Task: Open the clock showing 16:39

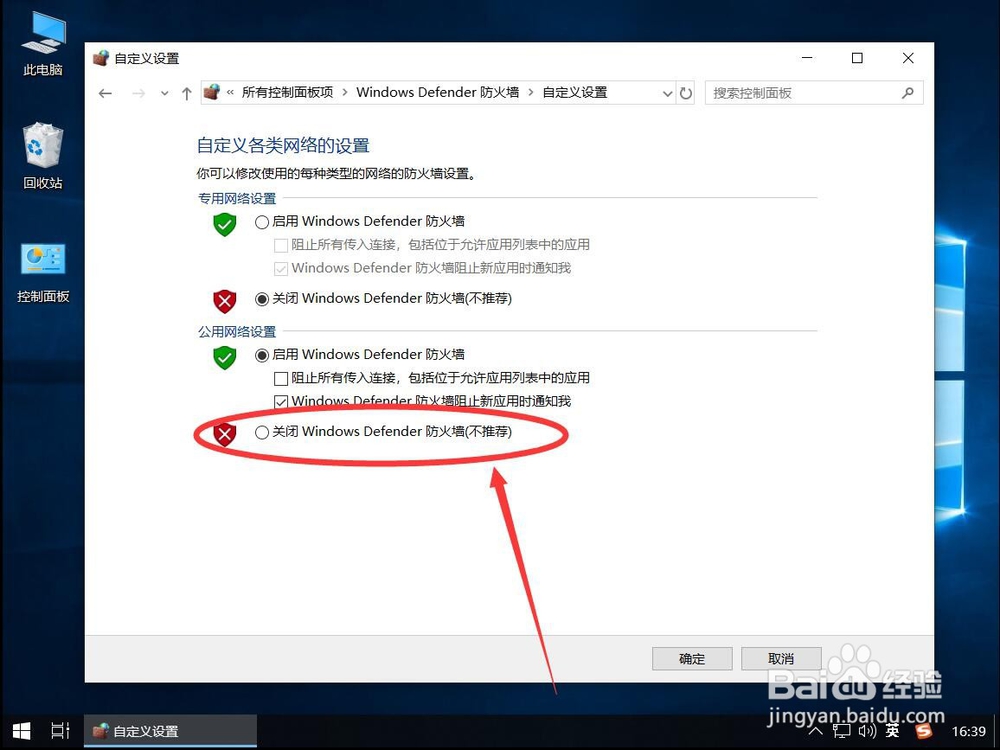Action: (x=969, y=731)
